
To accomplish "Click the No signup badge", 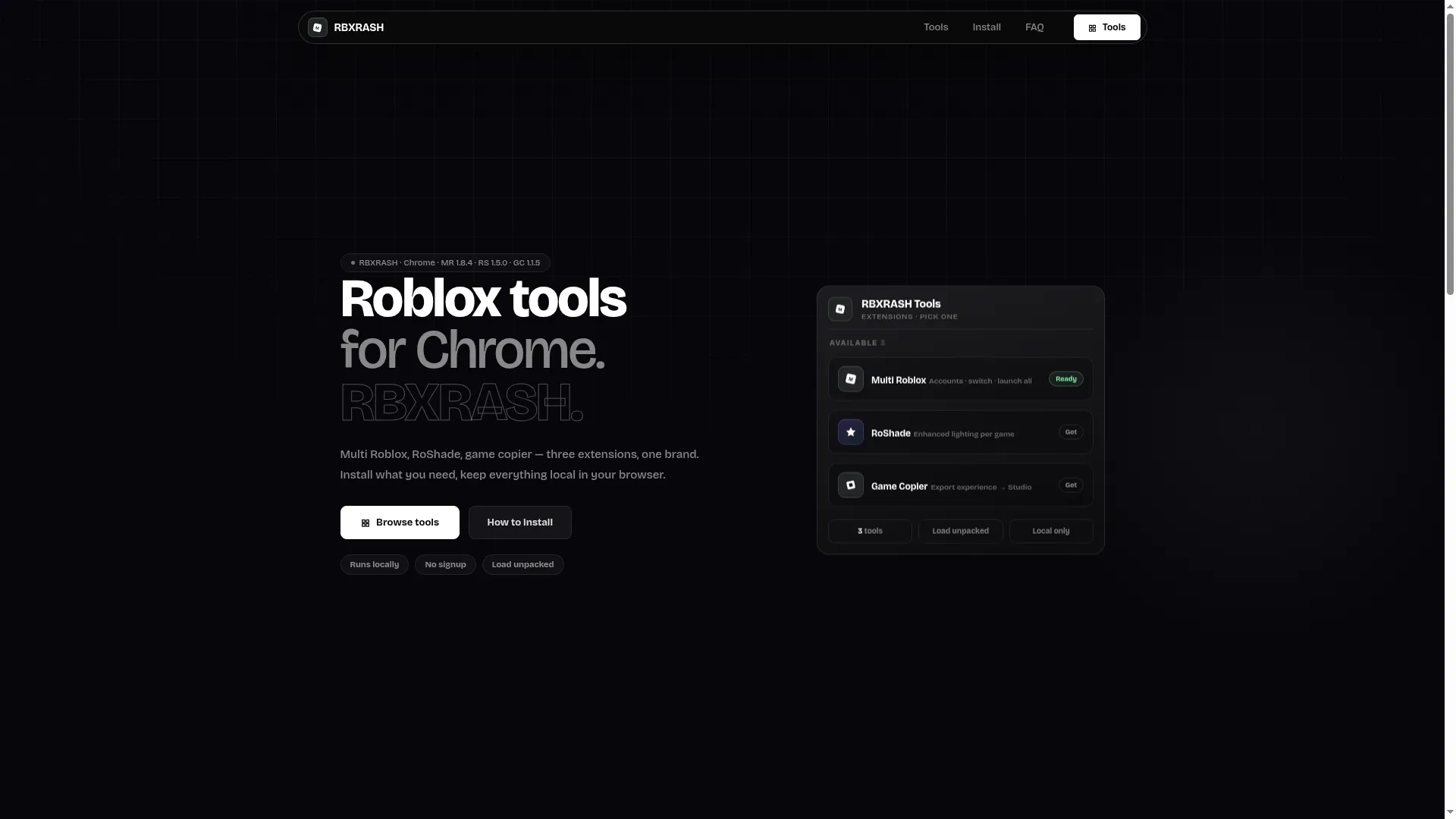I will [445, 564].
